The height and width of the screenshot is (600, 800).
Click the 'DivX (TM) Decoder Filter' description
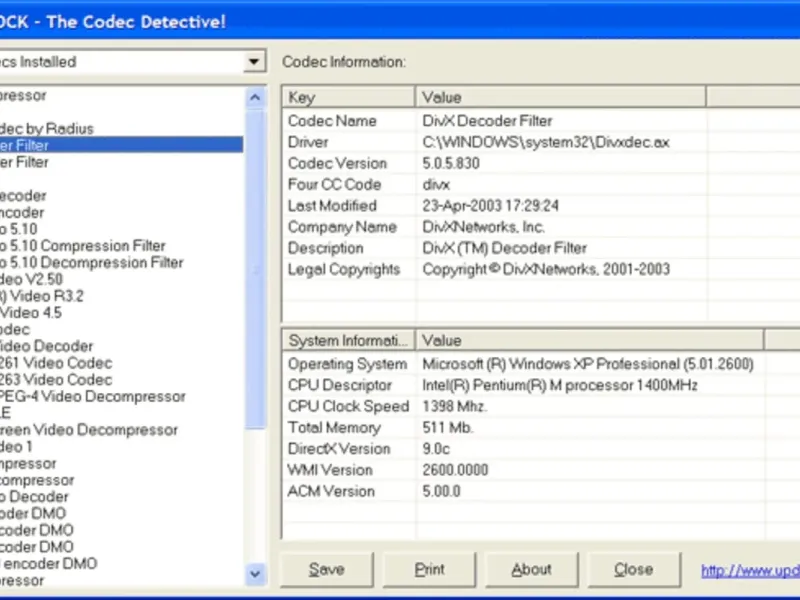point(505,248)
